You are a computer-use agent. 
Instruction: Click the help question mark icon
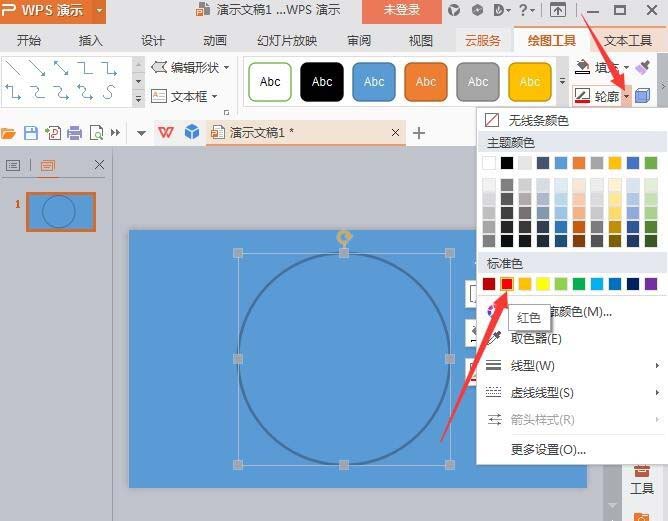(x=523, y=10)
